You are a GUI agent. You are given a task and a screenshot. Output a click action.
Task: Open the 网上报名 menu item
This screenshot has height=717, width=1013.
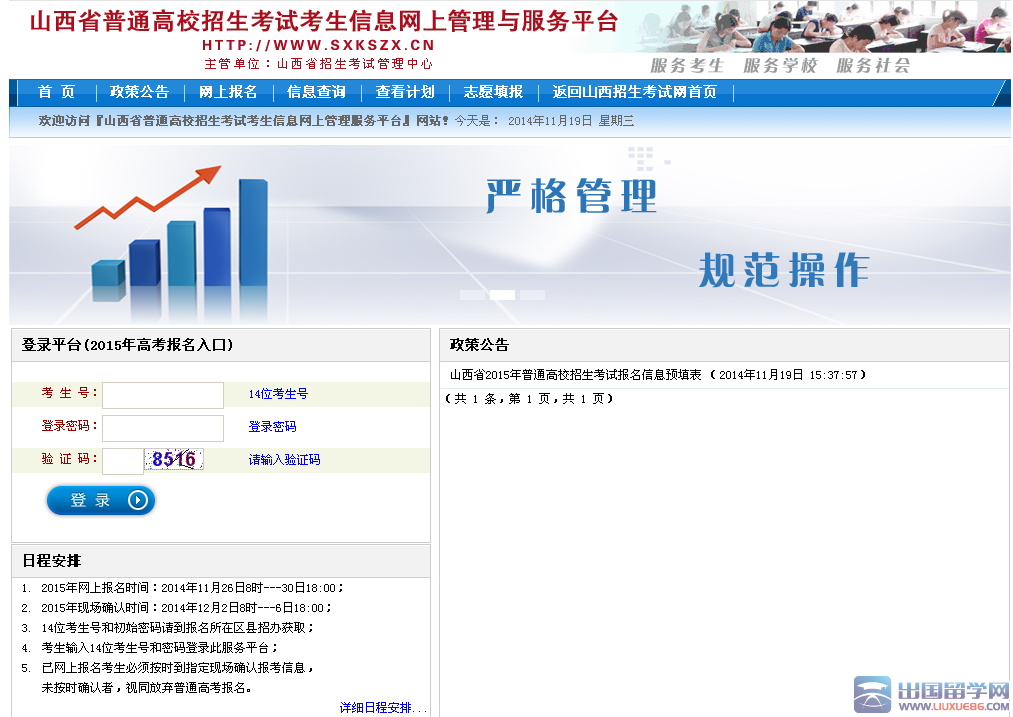[x=228, y=92]
